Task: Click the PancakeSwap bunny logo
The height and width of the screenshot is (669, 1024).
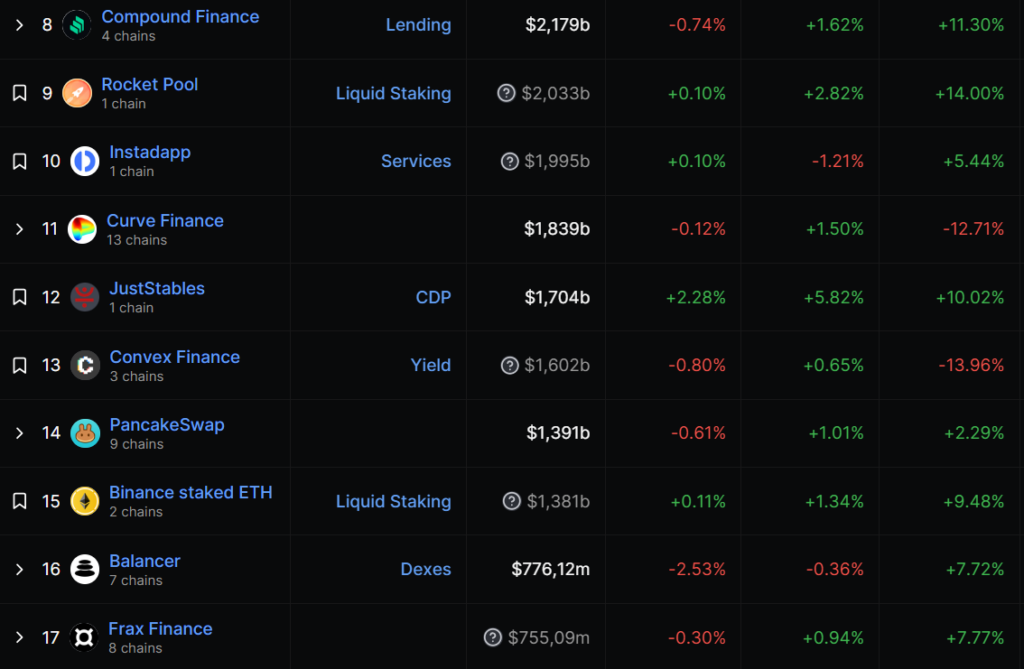Action: pos(85,433)
